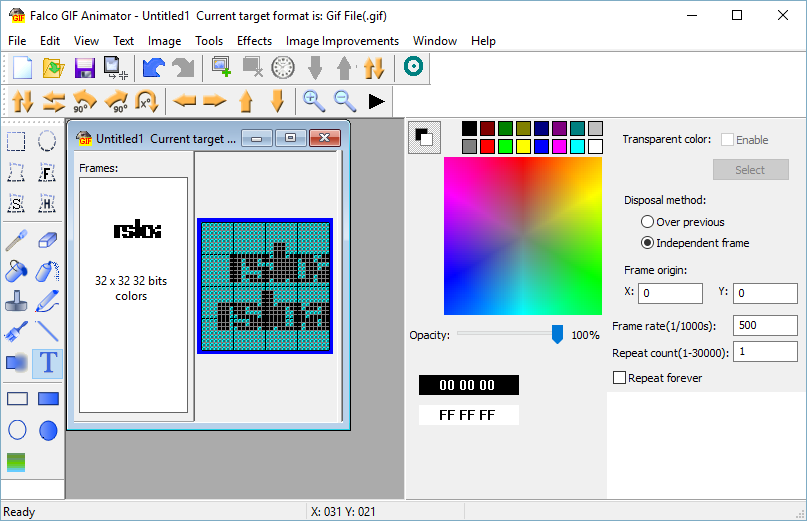Screen dimensions: 807x521
Task: Shift image up with orange arrow
Action: [247, 101]
